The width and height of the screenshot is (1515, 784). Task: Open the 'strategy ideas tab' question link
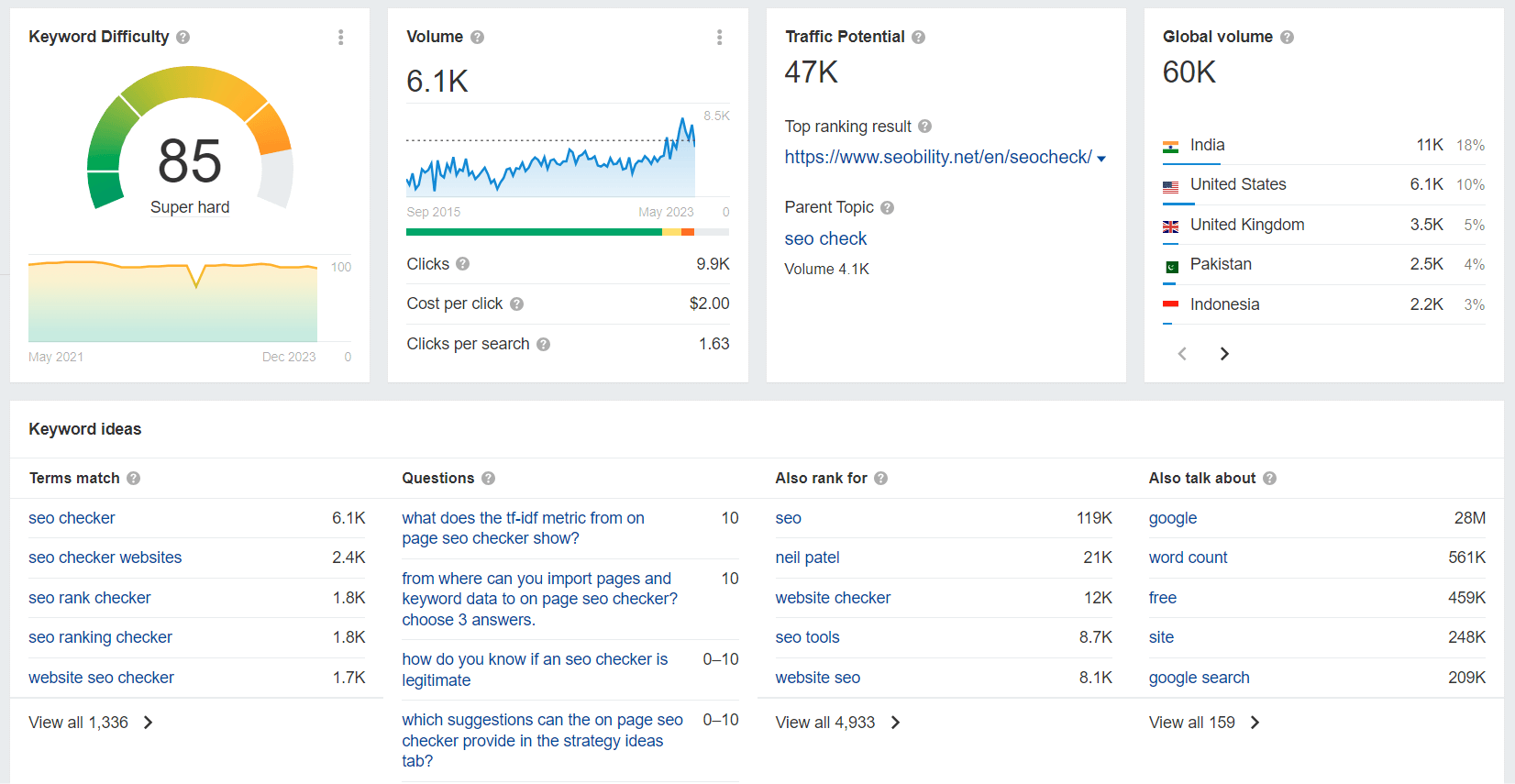pos(542,740)
